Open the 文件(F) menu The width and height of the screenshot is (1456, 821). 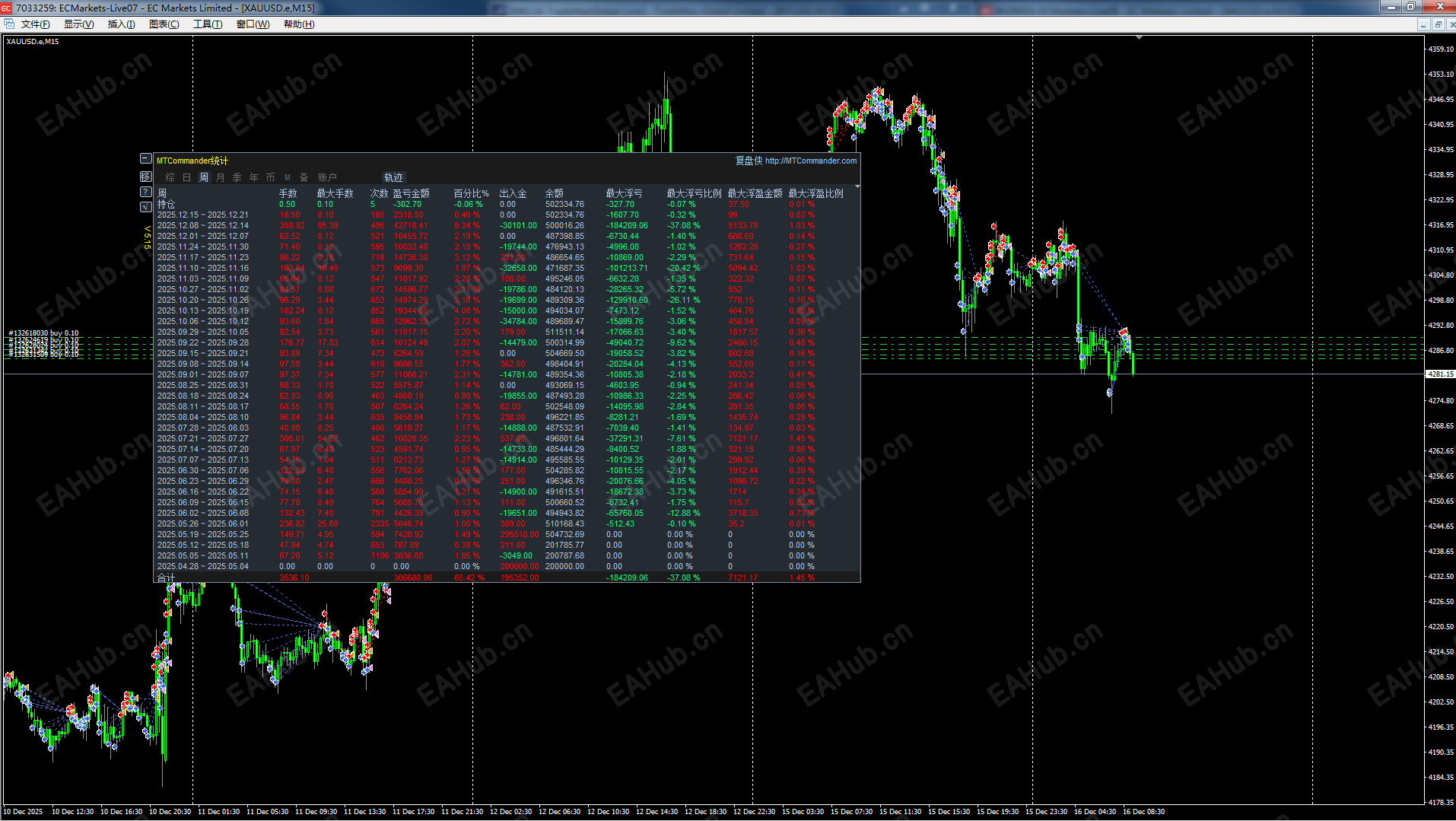coord(35,24)
